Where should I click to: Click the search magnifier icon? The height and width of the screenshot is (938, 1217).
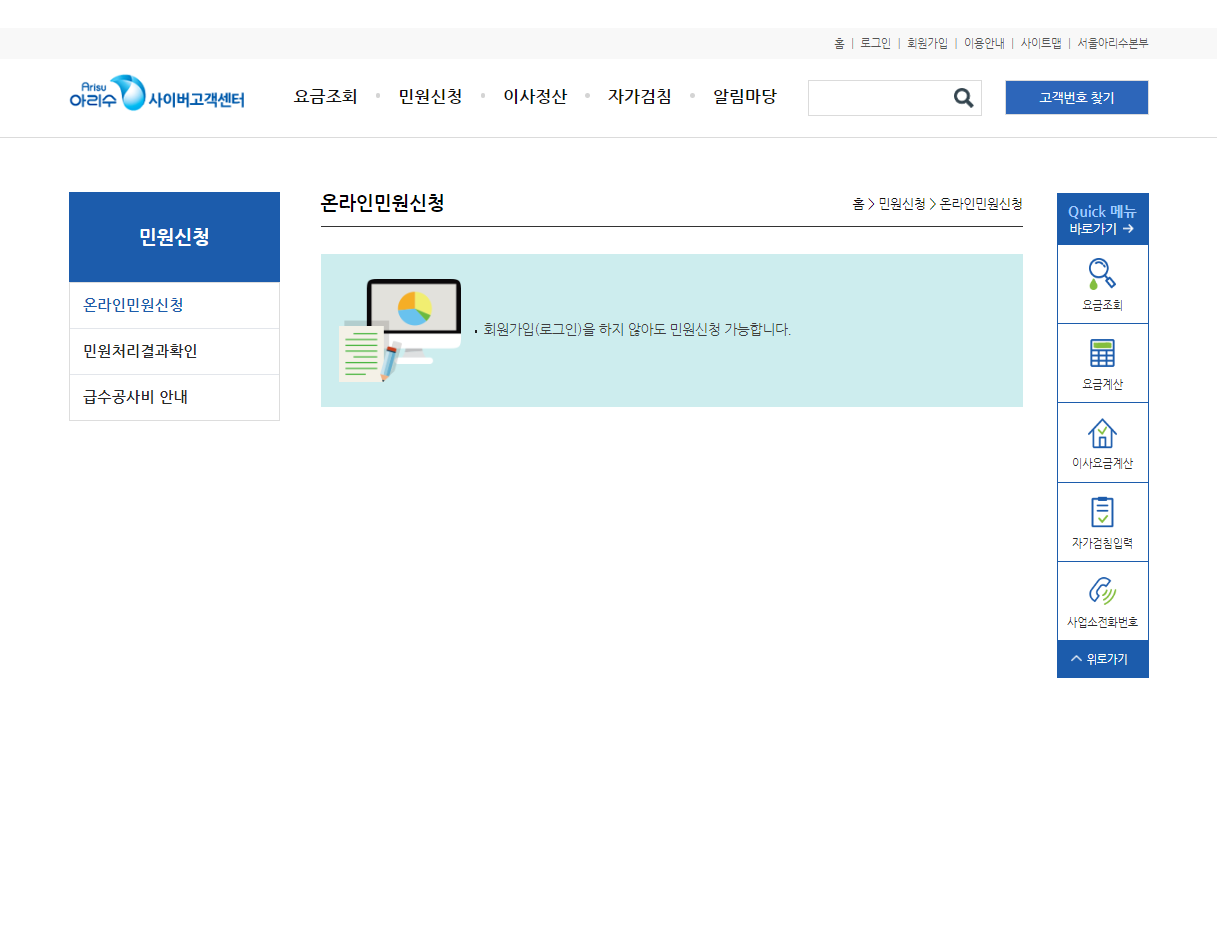coord(963,98)
